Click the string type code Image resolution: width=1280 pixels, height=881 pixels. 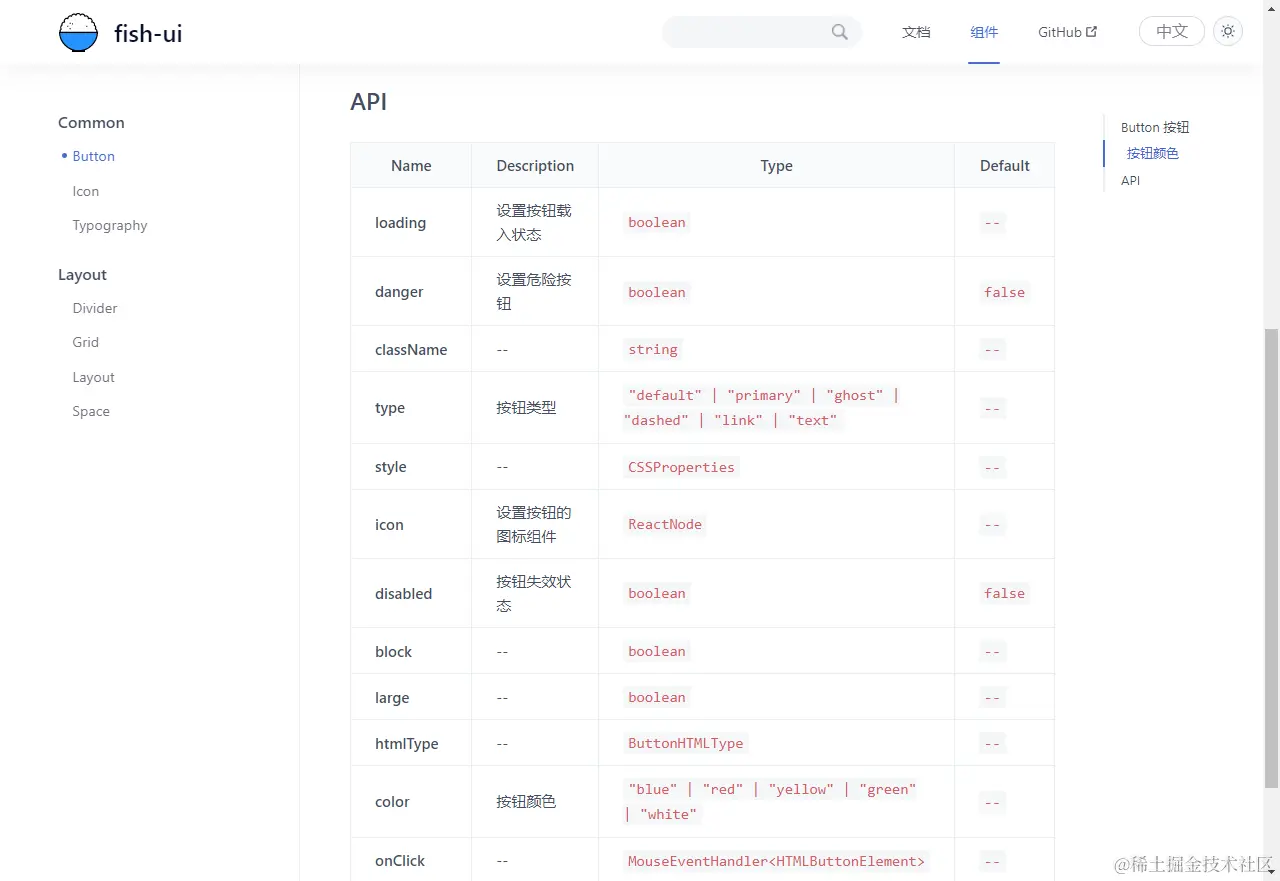click(x=653, y=349)
